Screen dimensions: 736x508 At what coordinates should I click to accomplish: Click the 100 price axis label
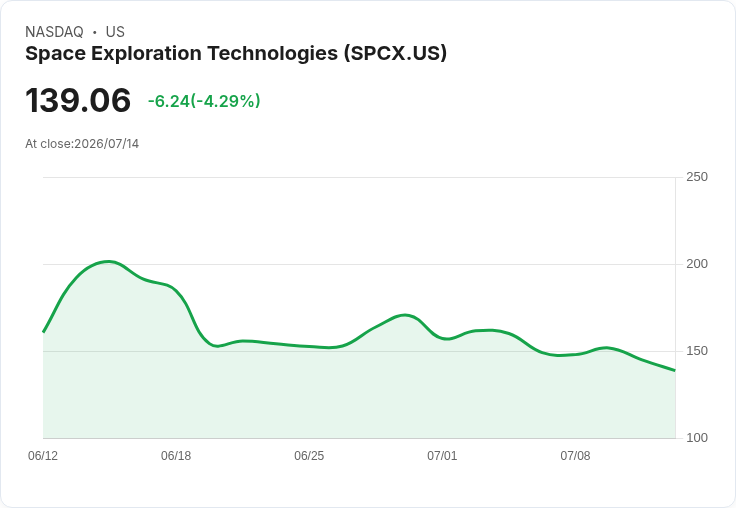(x=697, y=438)
